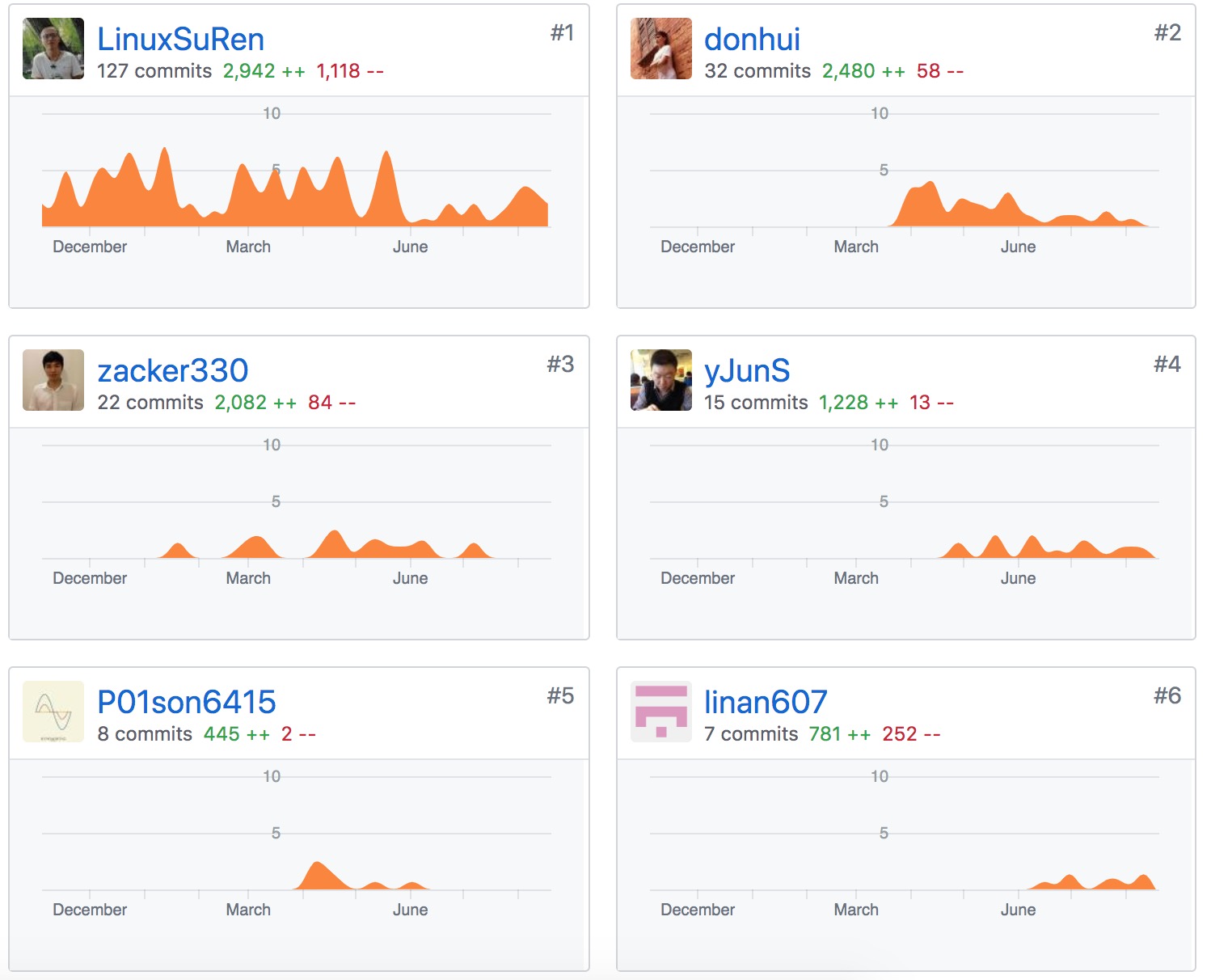The height and width of the screenshot is (980, 1211).
Task: Open linan607's pink identicon avatar
Action: pos(660,712)
